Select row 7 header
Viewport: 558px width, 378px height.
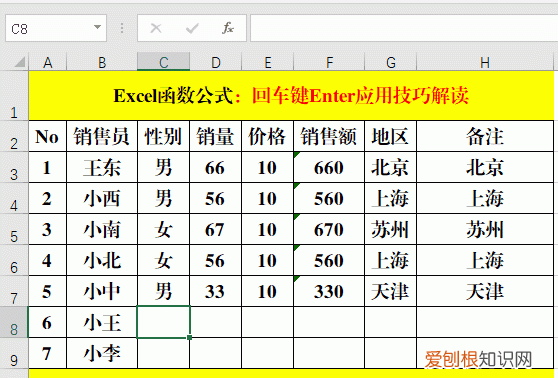(x=14, y=291)
